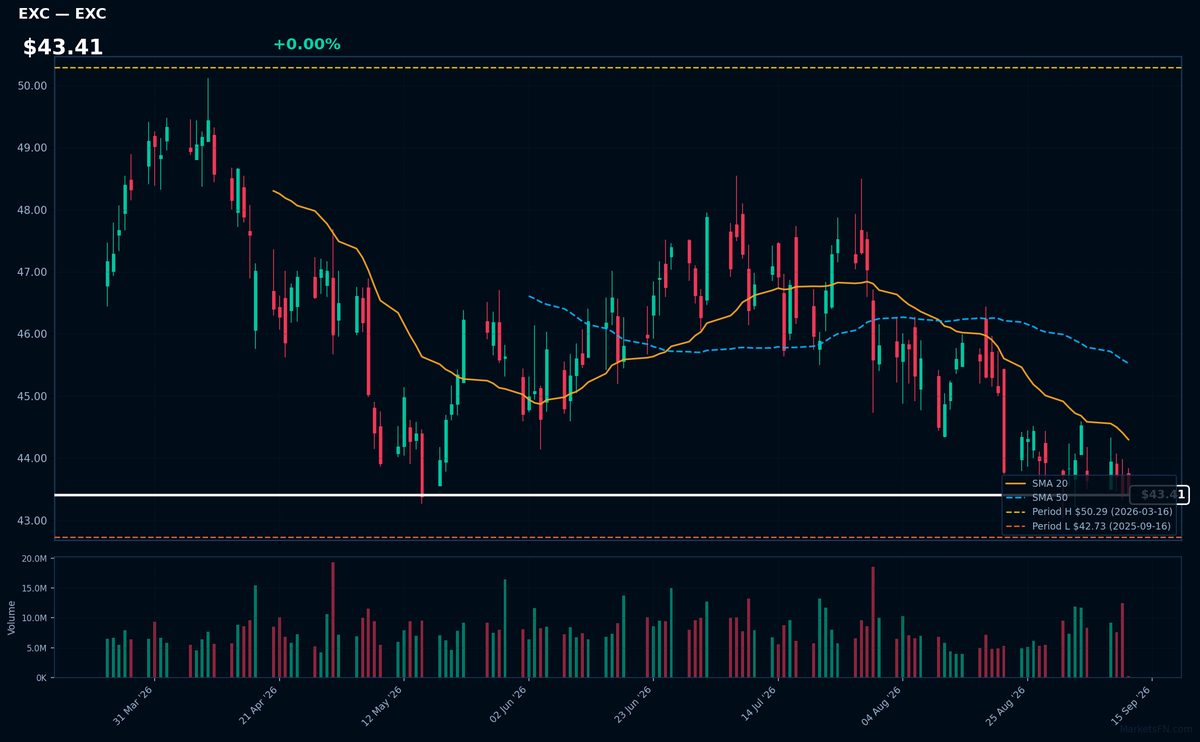Select the large $43.41 headline price

(63, 47)
